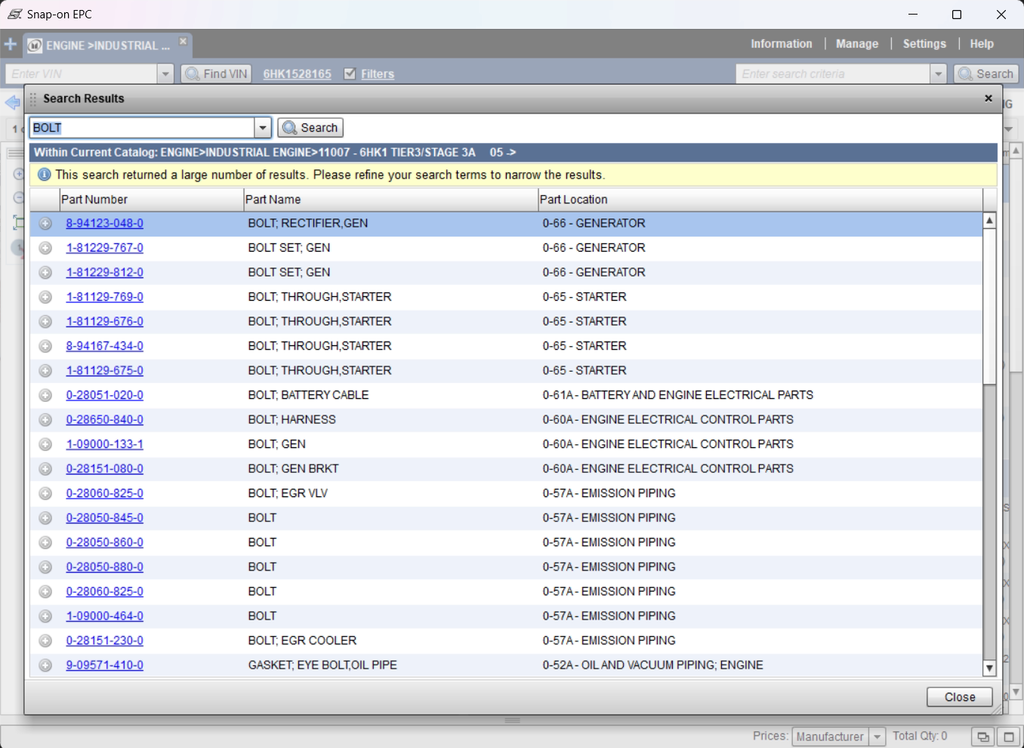Click the plus icon beside 1-81229-767-0
The width and height of the screenshot is (1024, 748).
tap(45, 248)
